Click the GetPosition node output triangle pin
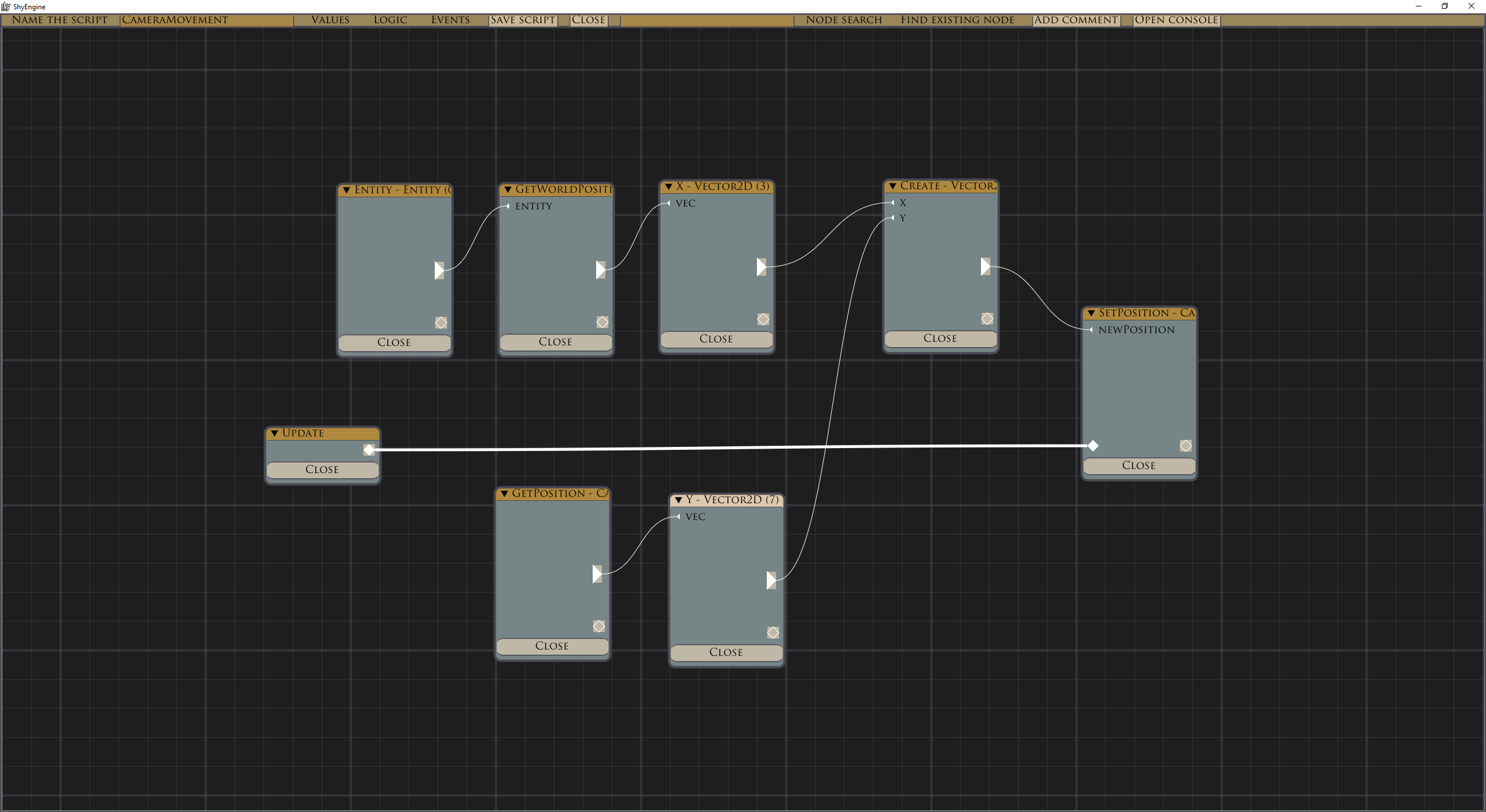Screen dimensions: 1486x812 [x=597, y=573]
